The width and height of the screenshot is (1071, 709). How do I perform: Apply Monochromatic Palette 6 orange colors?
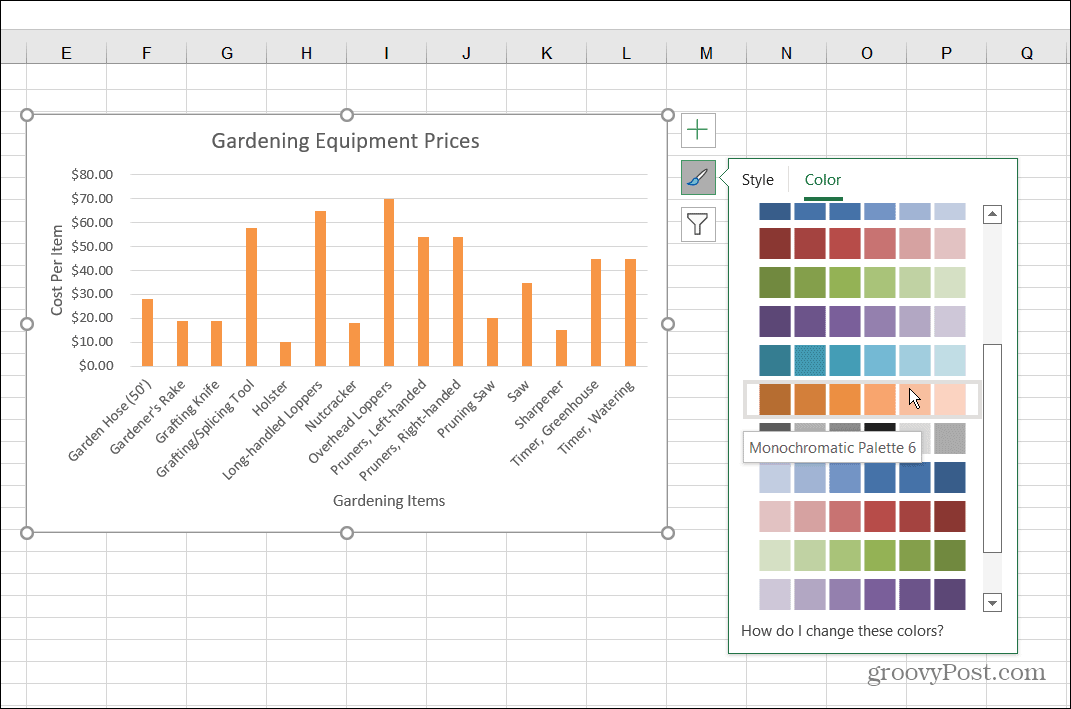pyautogui.click(x=860, y=397)
